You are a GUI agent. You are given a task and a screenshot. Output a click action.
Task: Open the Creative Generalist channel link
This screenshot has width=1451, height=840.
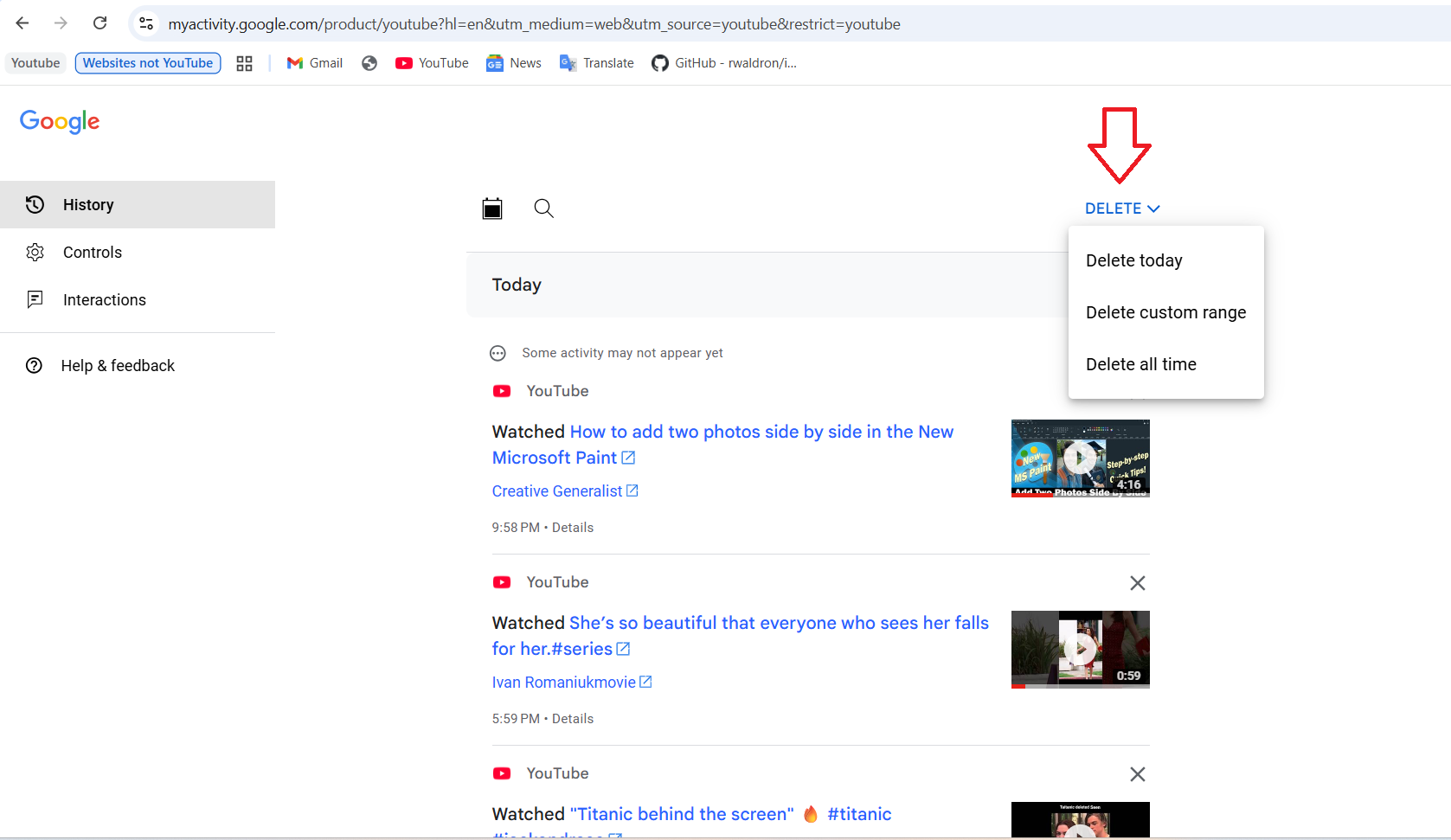click(557, 491)
